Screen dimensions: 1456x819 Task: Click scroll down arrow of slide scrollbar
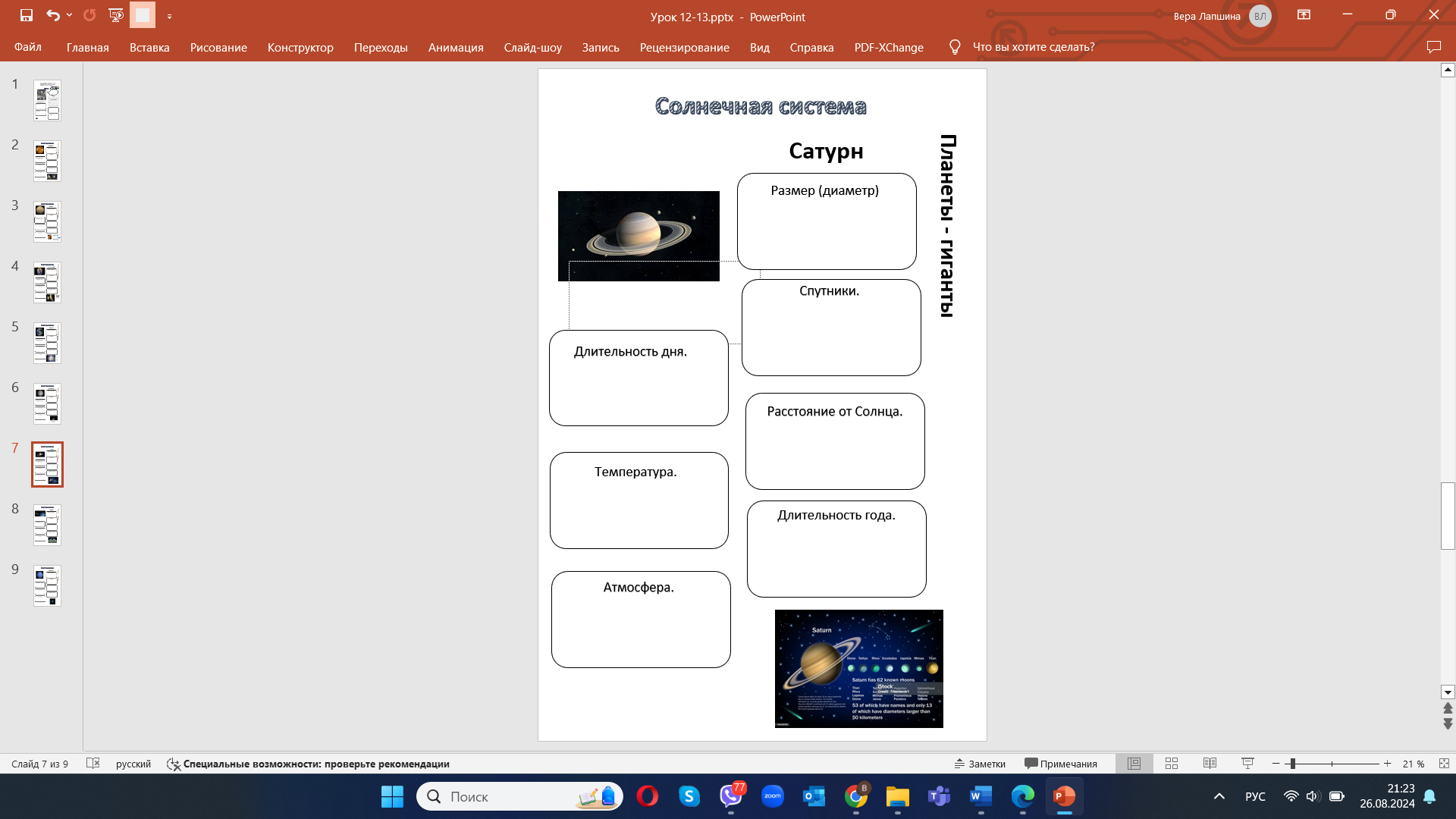(x=1448, y=692)
